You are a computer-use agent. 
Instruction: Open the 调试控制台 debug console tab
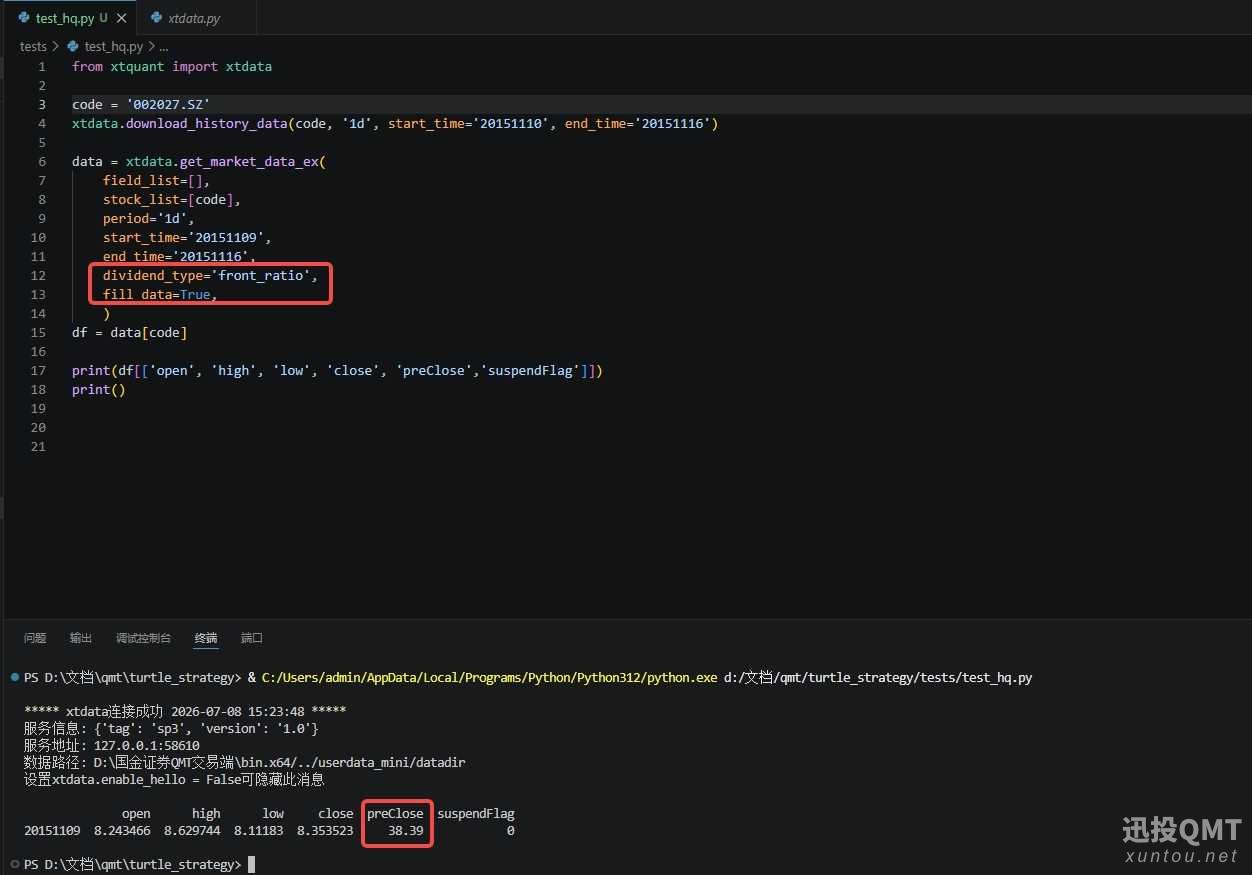[143, 638]
